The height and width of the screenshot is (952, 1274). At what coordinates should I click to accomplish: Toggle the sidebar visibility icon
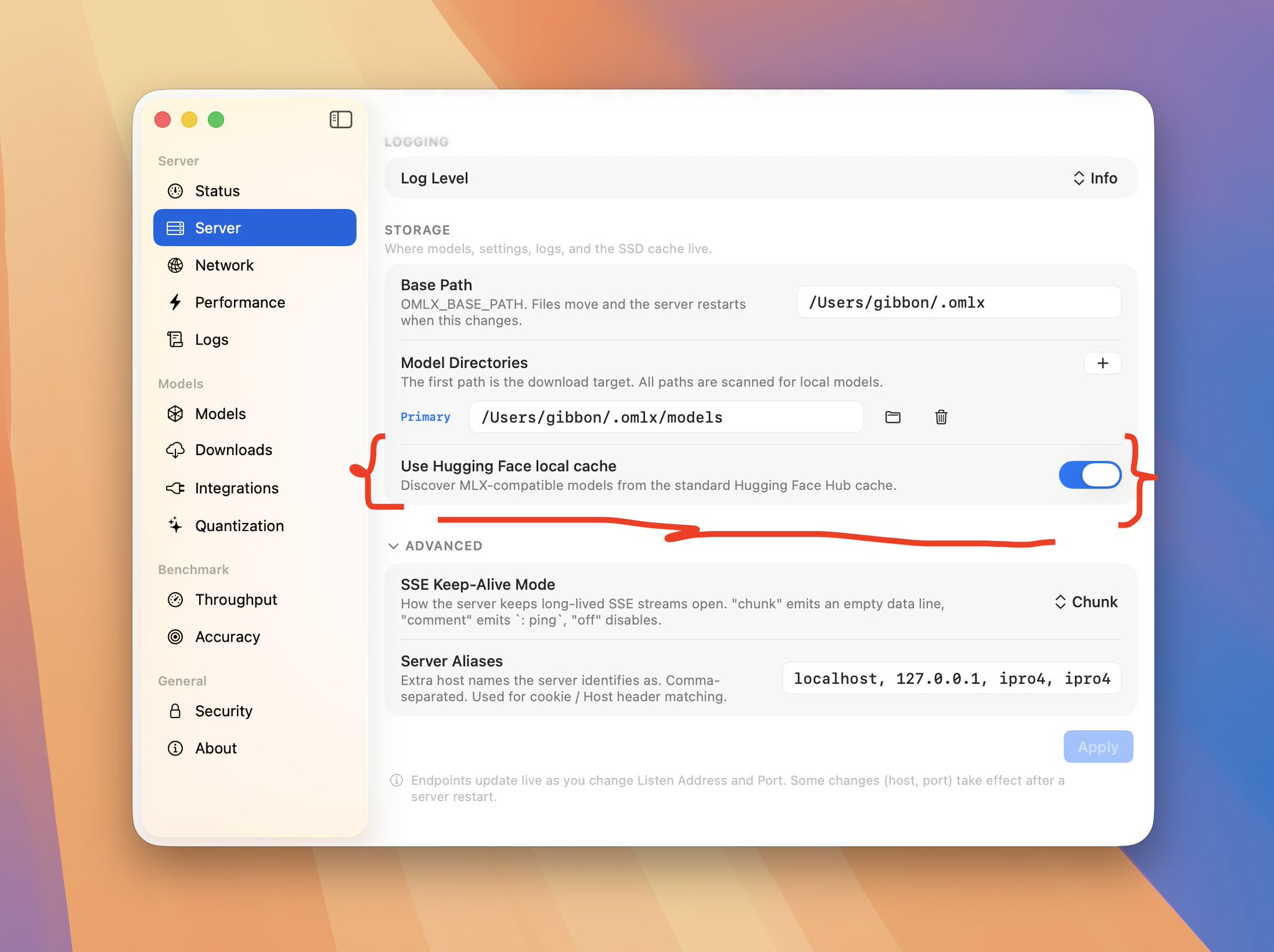340,119
